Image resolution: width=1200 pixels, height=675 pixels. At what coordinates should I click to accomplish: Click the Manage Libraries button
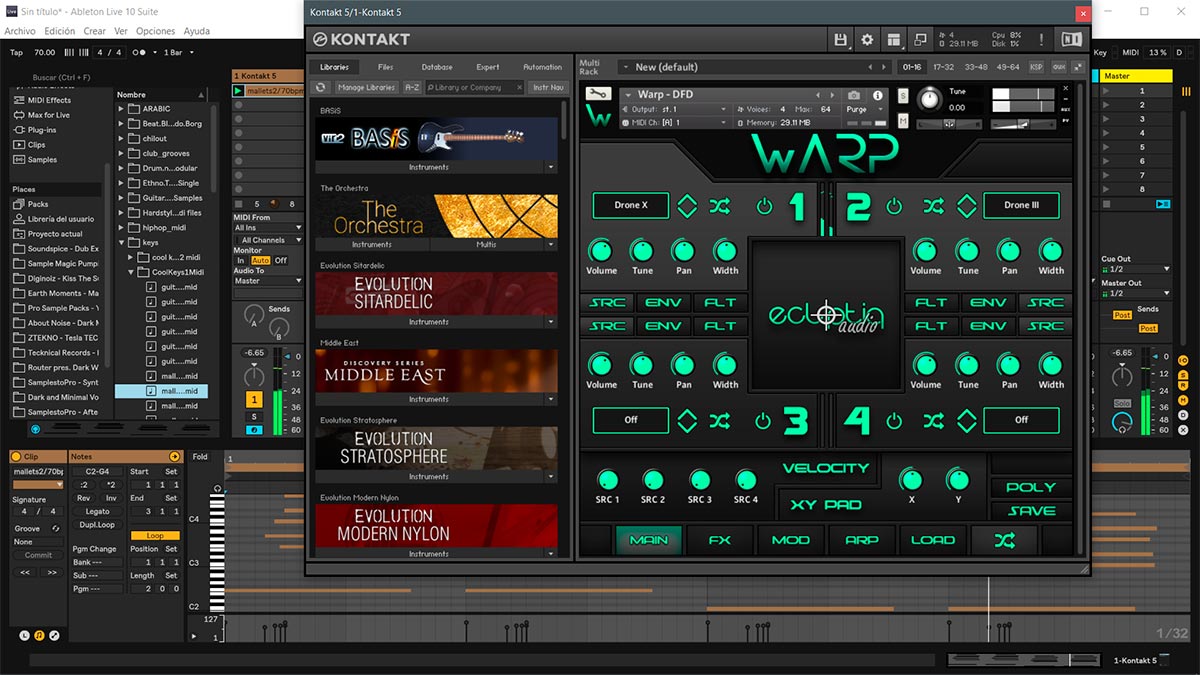tap(367, 87)
